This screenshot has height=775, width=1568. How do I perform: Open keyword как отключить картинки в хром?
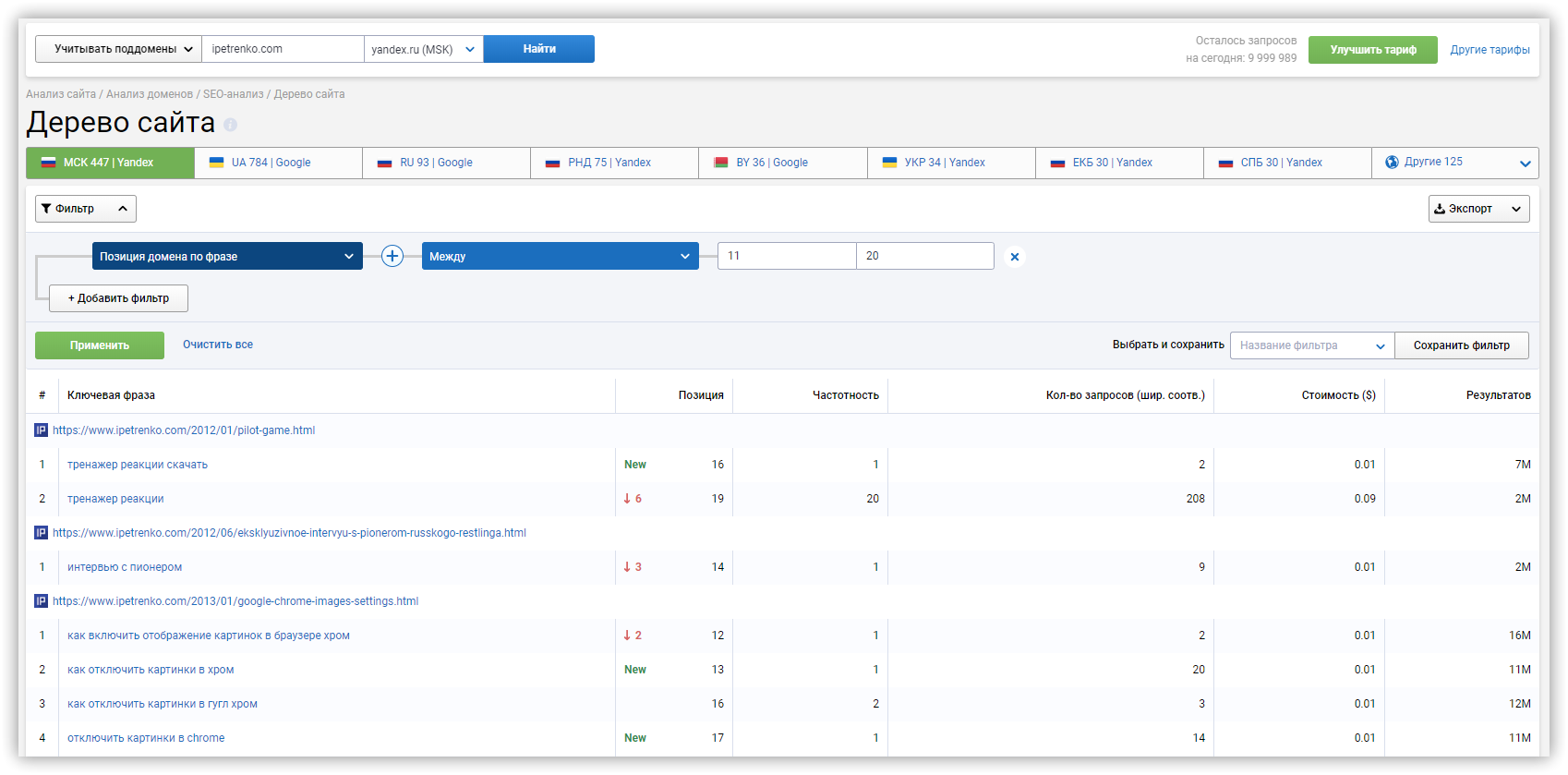(151, 670)
